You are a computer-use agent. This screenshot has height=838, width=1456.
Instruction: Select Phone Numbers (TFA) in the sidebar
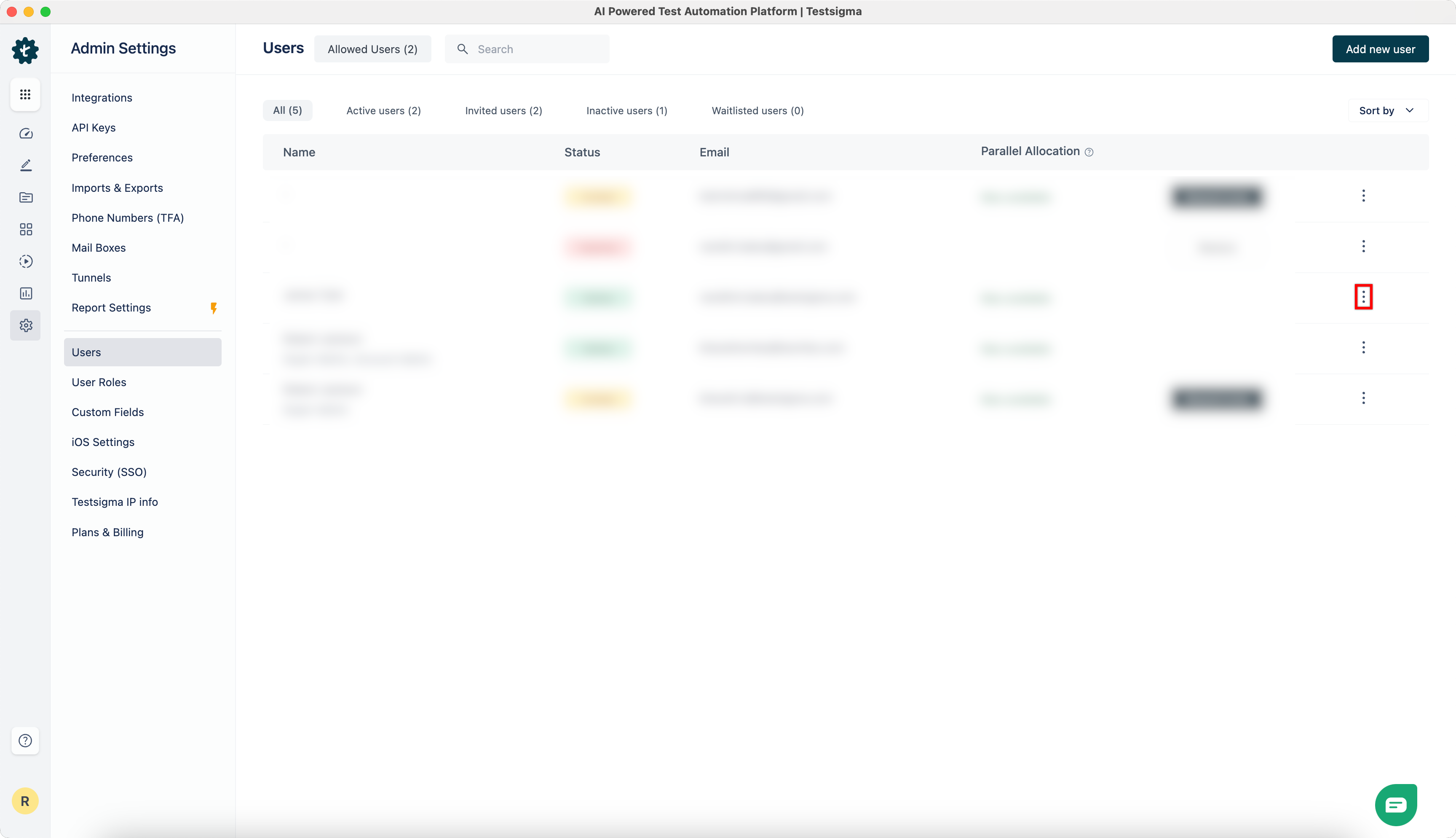click(128, 218)
